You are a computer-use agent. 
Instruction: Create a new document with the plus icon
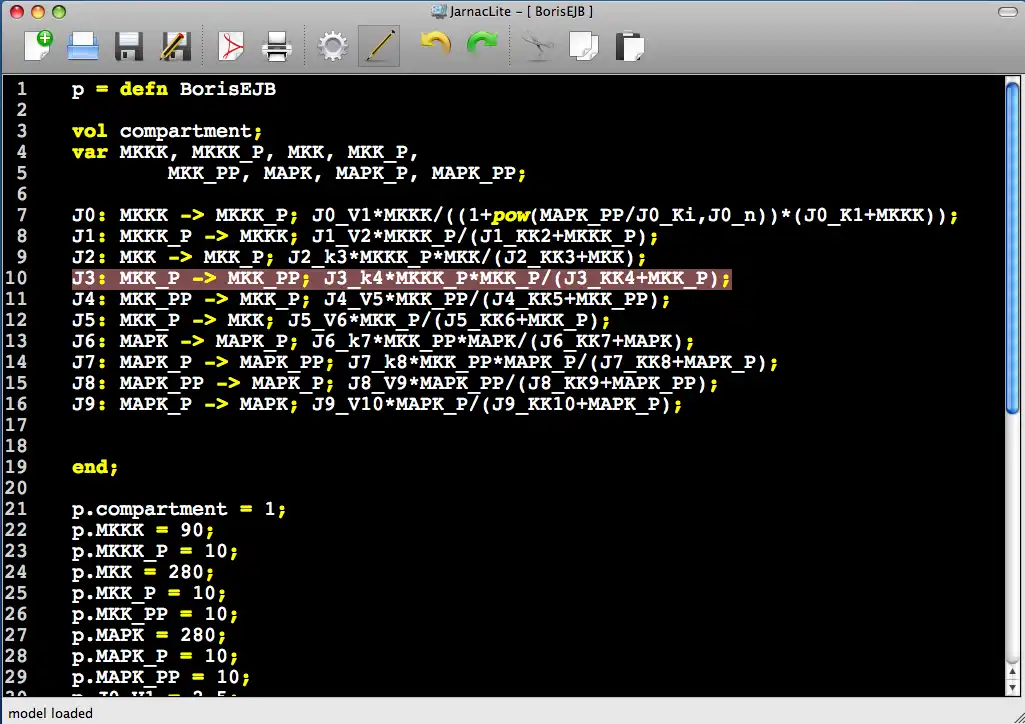(38, 46)
